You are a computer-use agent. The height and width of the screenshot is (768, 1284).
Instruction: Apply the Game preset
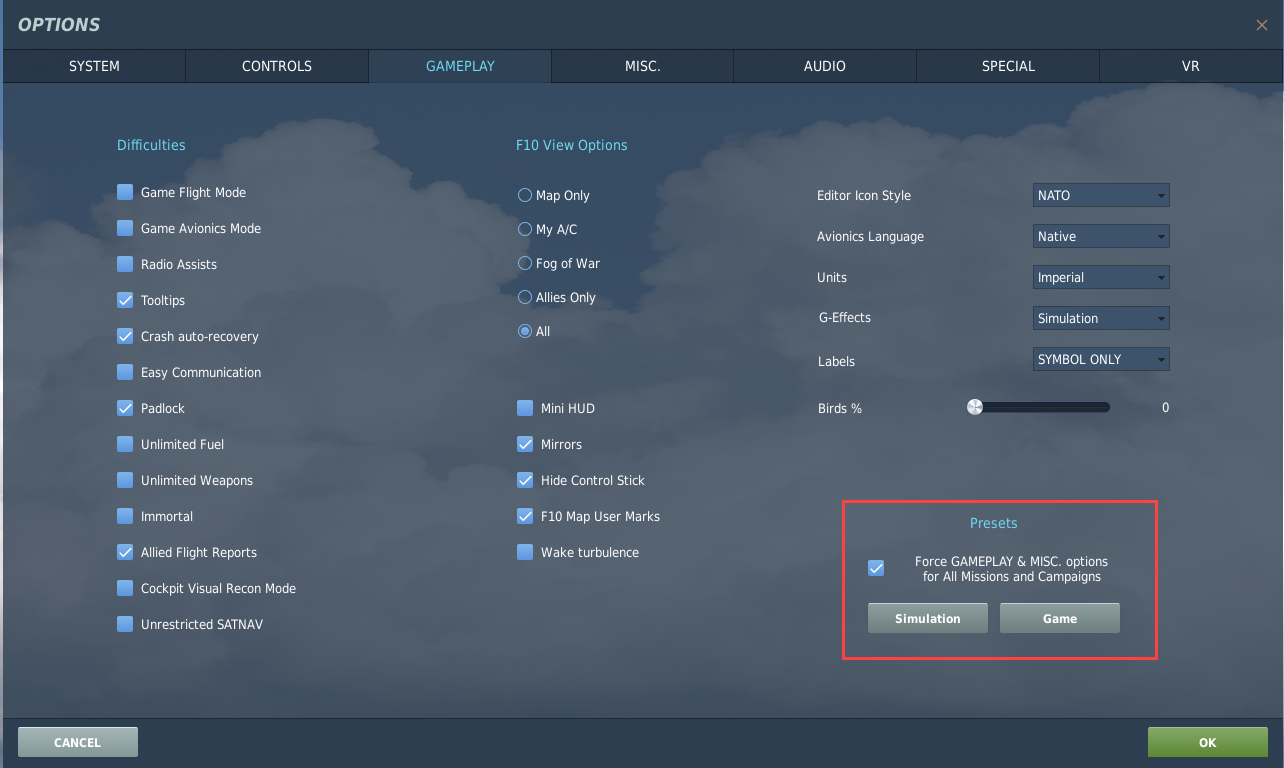click(x=1060, y=618)
